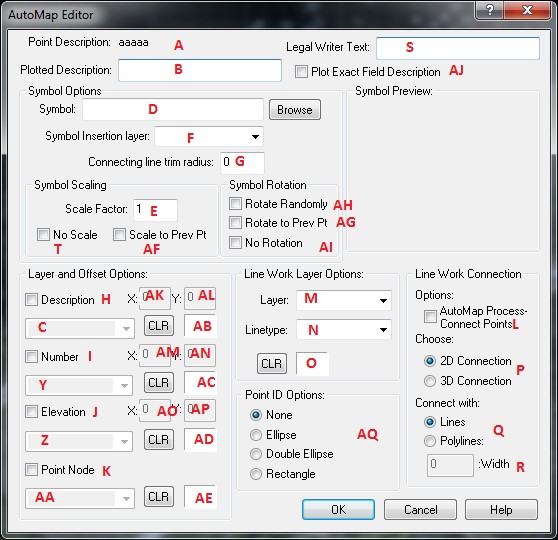The width and height of the screenshot is (558, 540).
Task: Click the Connecting line trim radius field
Action: (242, 163)
